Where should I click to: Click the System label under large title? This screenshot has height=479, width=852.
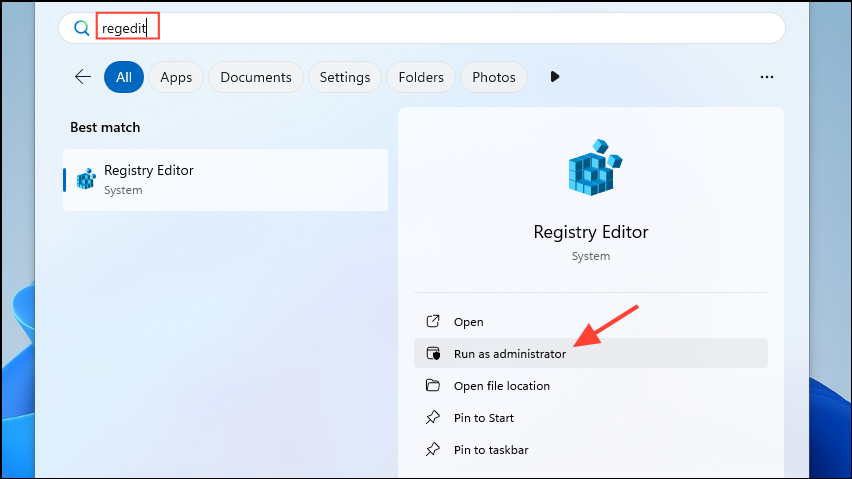591,256
